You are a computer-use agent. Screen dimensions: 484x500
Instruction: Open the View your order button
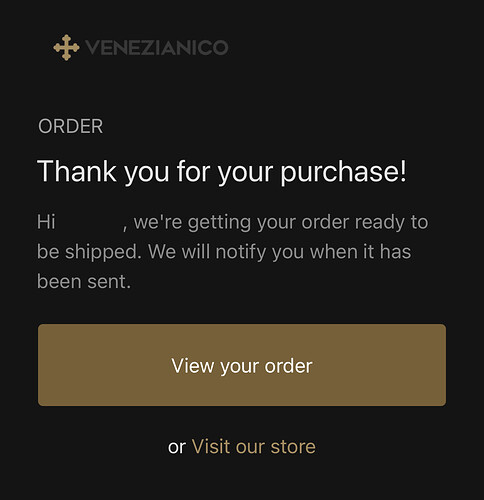242,365
